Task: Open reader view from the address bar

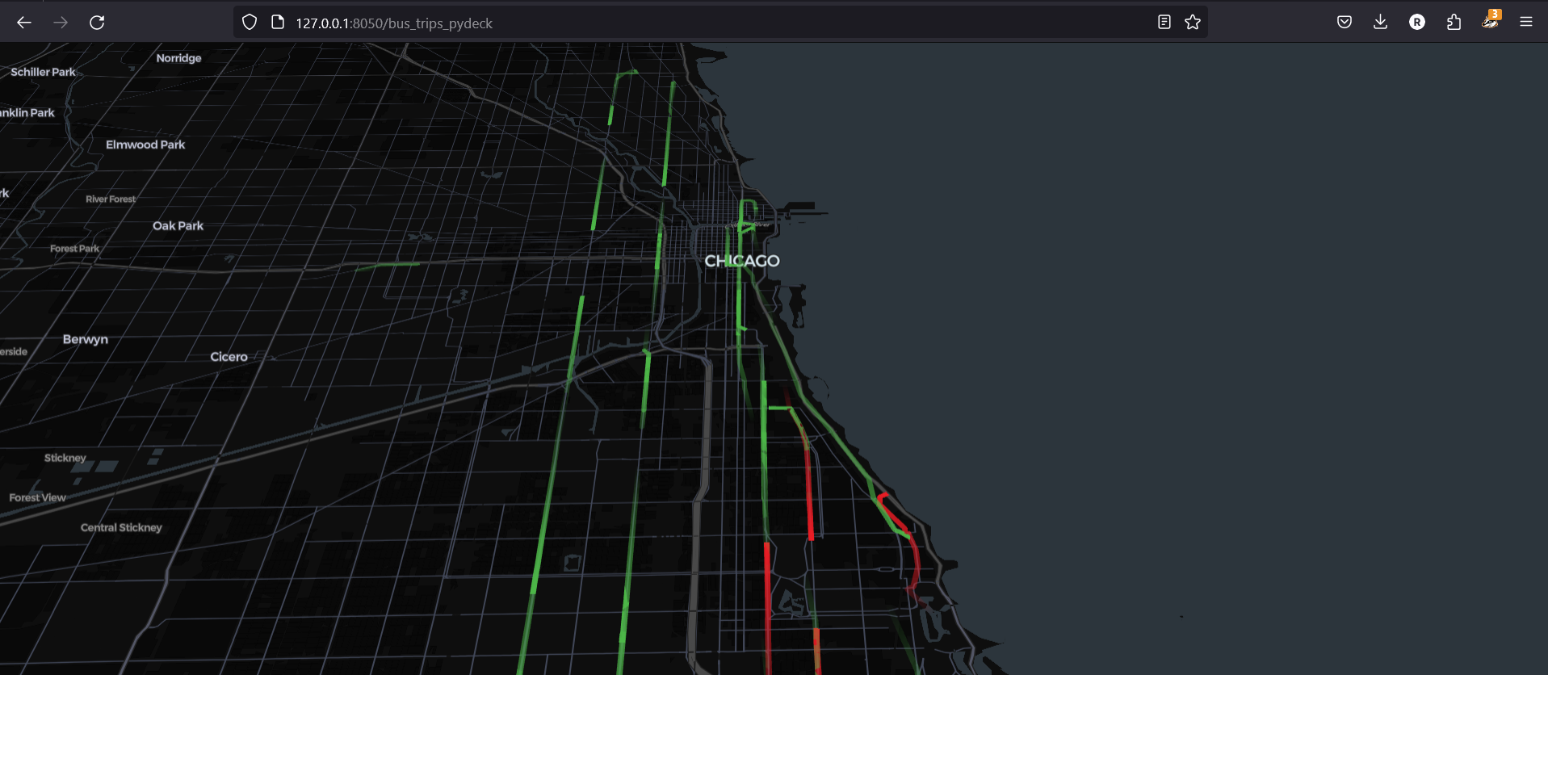Action: click(x=1164, y=22)
